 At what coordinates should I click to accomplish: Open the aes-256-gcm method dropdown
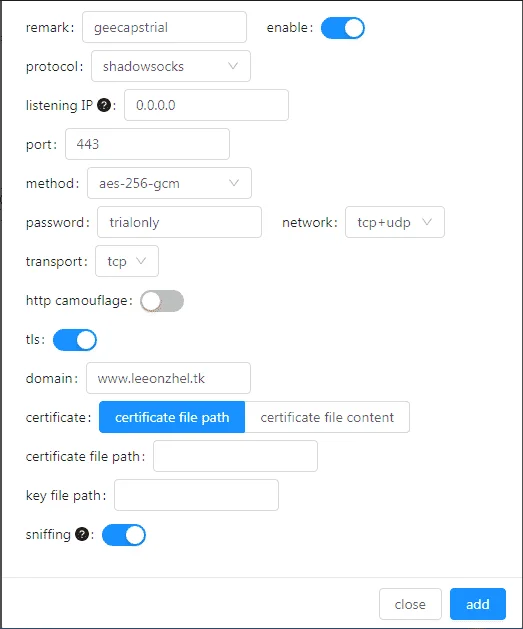tap(169, 183)
